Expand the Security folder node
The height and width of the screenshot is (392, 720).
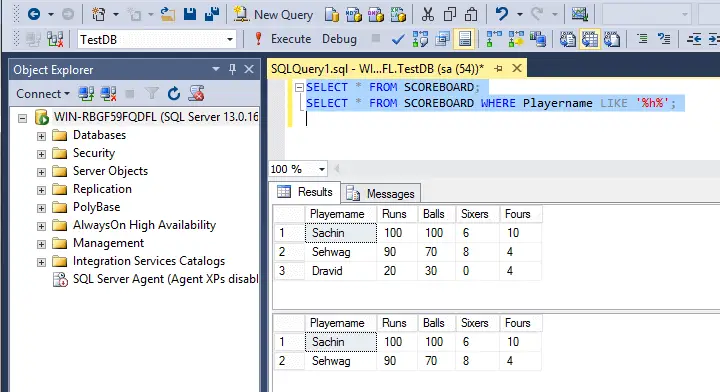pos(41,154)
